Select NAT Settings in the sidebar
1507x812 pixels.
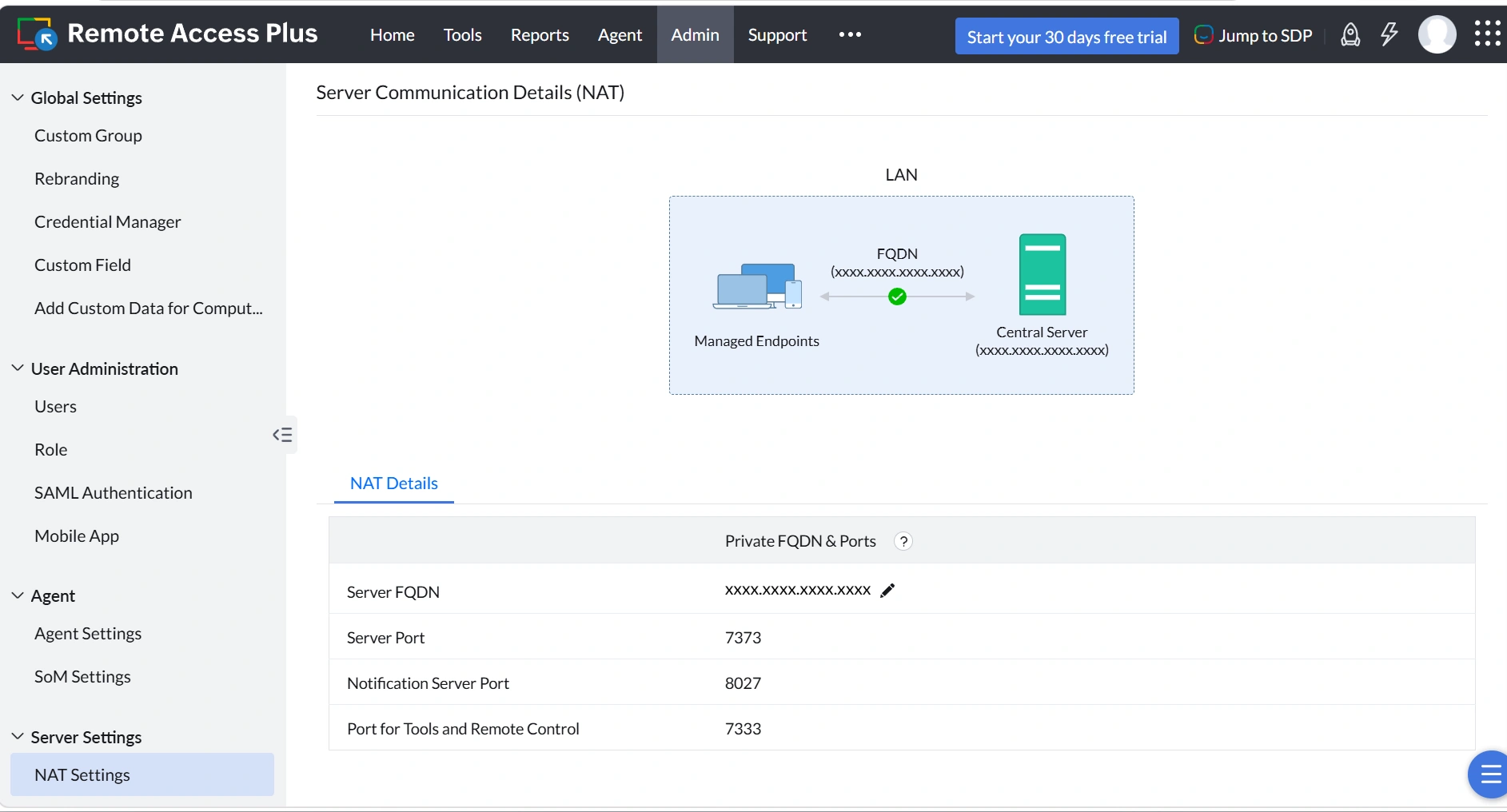[x=142, y=774]
